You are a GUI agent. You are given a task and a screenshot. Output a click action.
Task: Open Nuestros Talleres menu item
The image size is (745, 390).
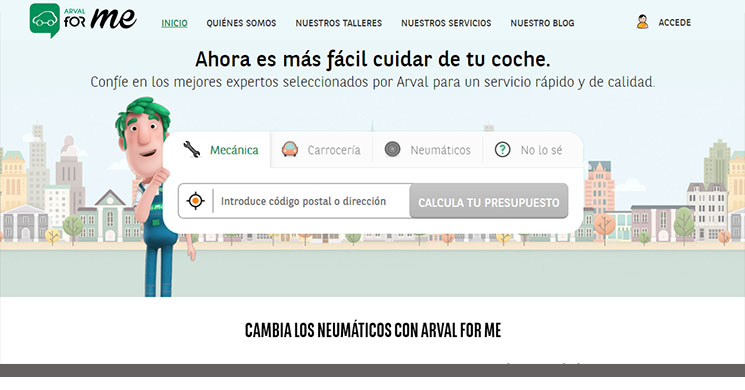[x=339, y=23]
